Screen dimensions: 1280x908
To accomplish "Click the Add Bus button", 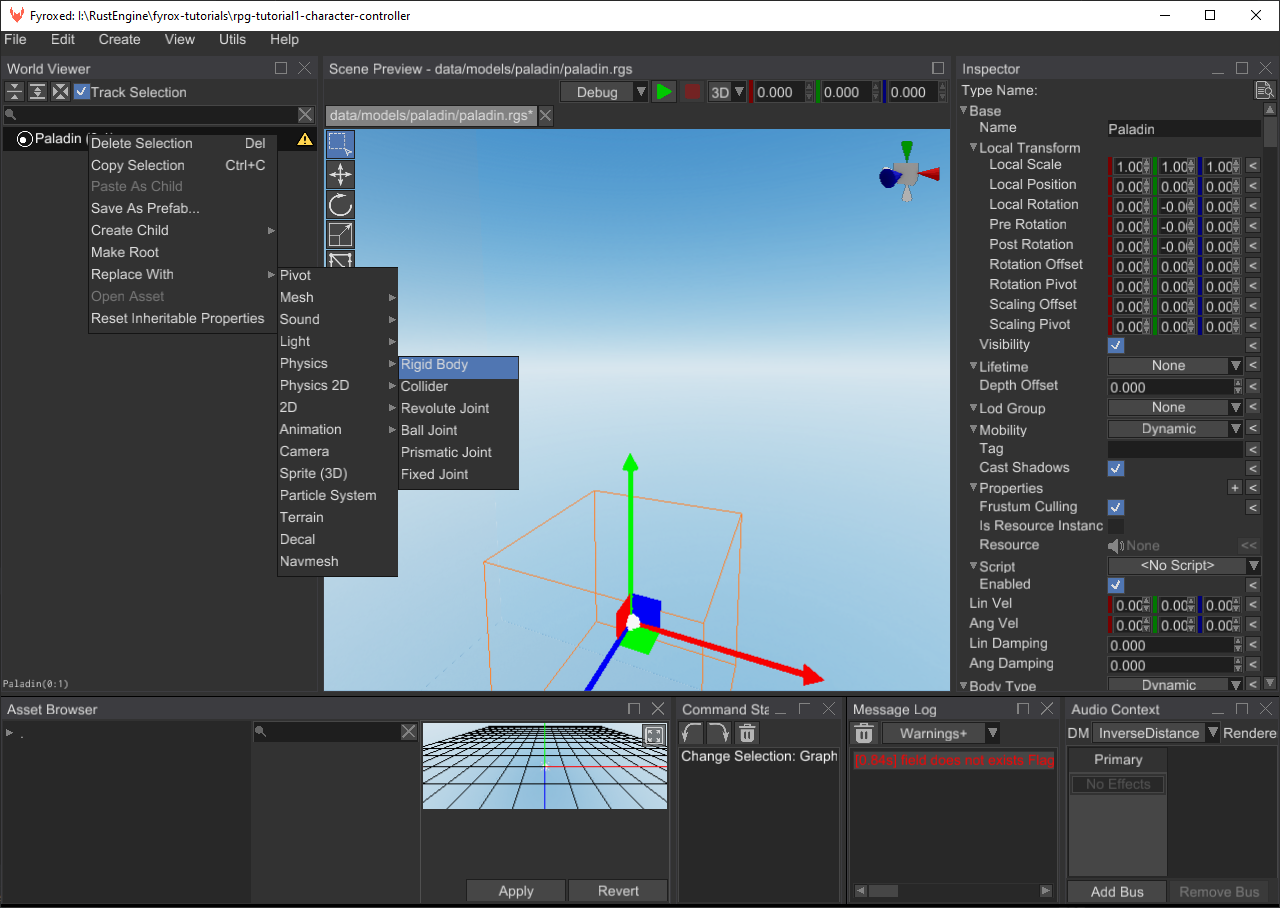I will tap(1117, 892).
